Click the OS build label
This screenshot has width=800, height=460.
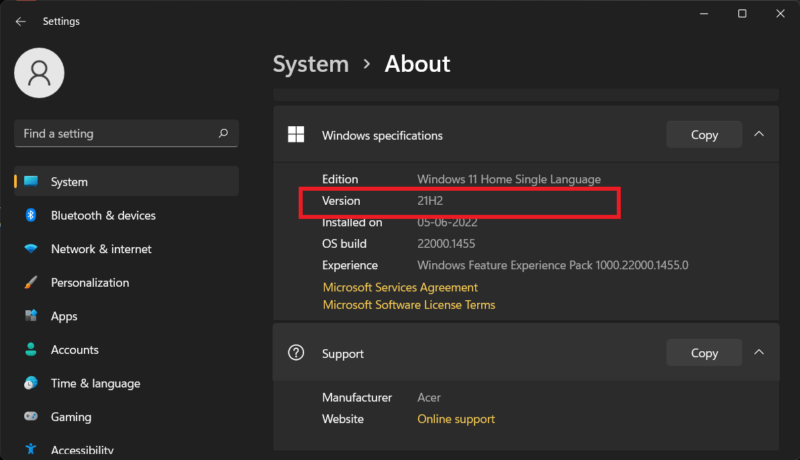[344, 244]
